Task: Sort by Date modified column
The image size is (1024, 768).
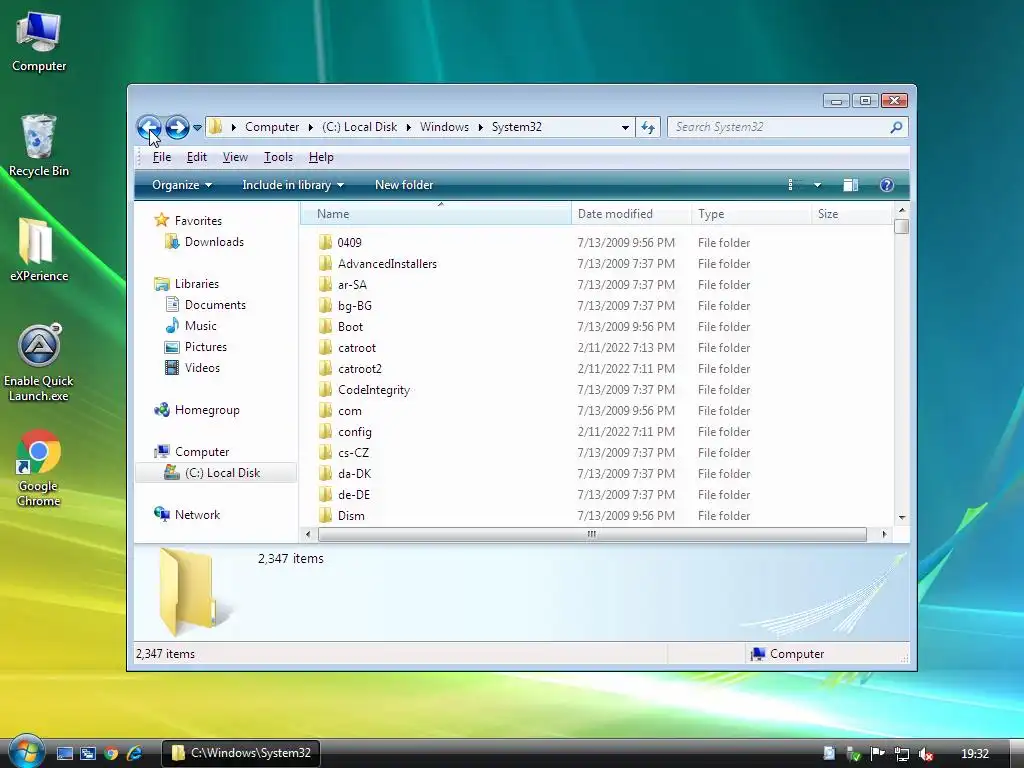Action: coord(632,214)
